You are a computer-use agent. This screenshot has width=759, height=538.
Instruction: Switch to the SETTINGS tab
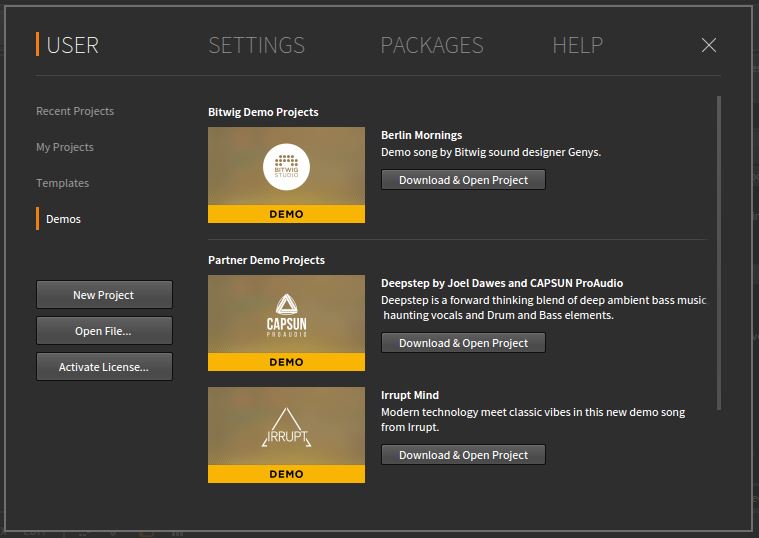coord(257,46)
